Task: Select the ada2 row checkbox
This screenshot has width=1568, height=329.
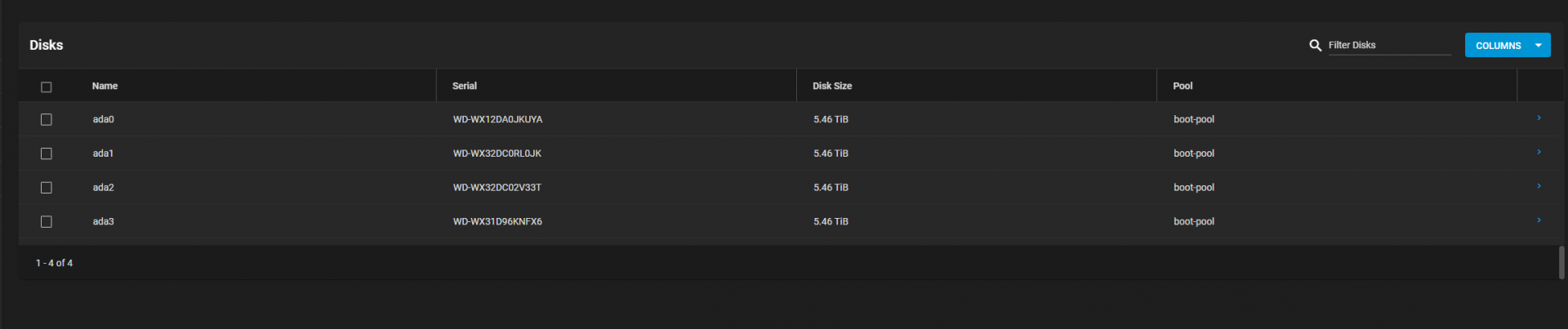Action: tap(47, 188)
